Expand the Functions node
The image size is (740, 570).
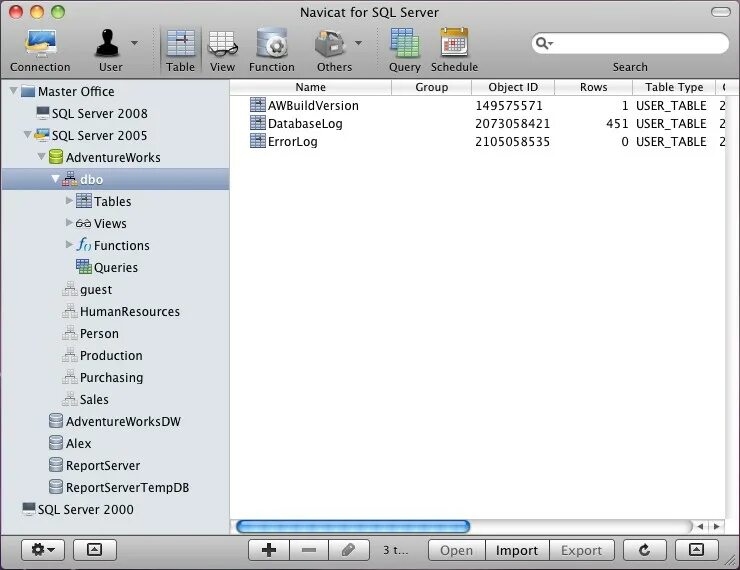click(x=69, y=244)
